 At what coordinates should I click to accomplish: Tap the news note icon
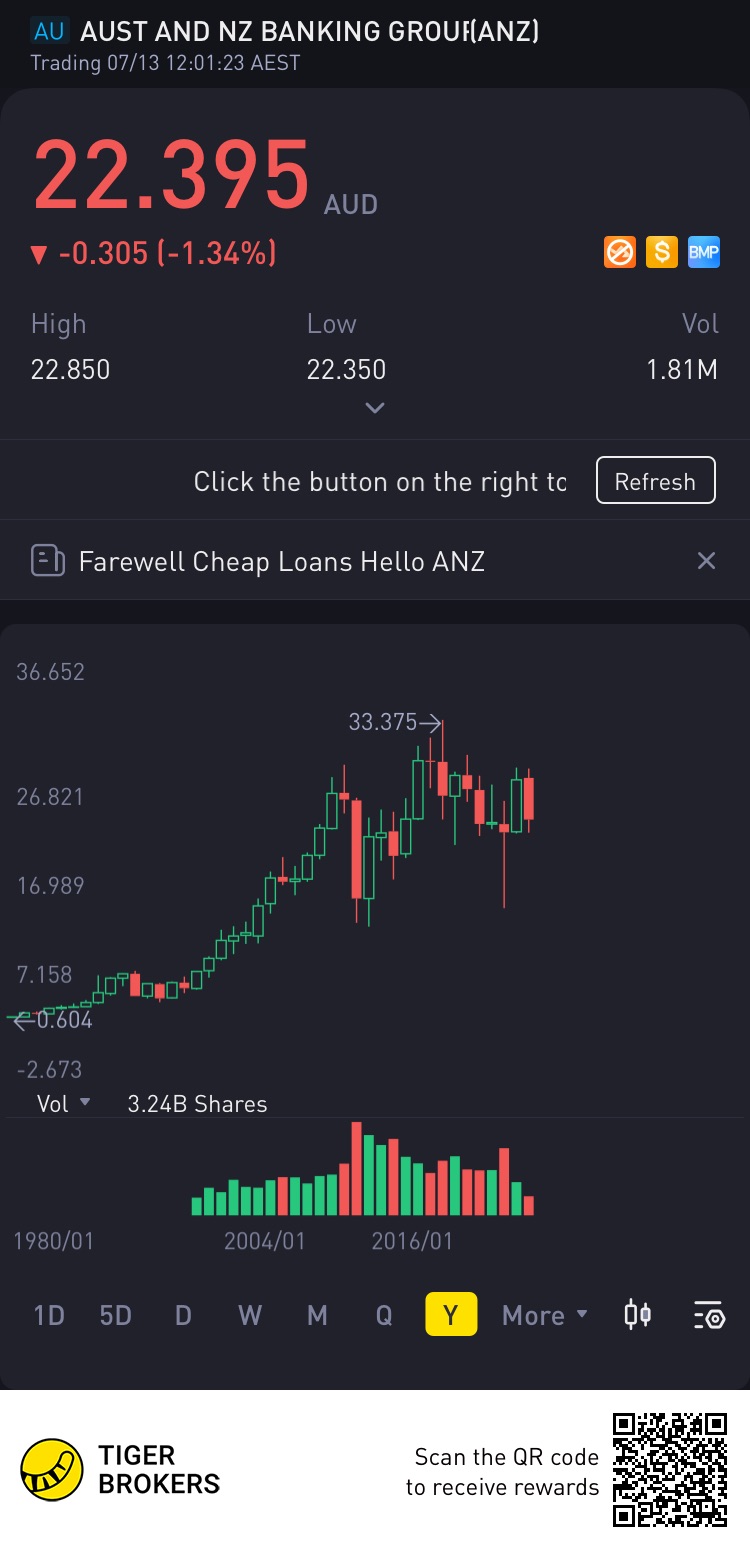[x=48, y=561]
